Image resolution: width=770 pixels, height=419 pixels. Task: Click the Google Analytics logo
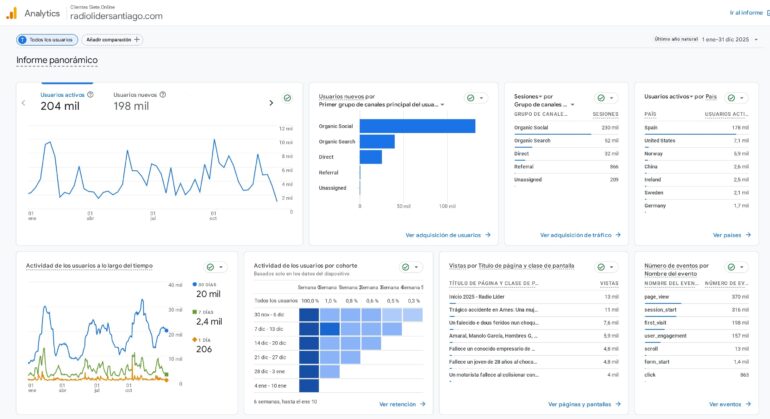(11, 13)
